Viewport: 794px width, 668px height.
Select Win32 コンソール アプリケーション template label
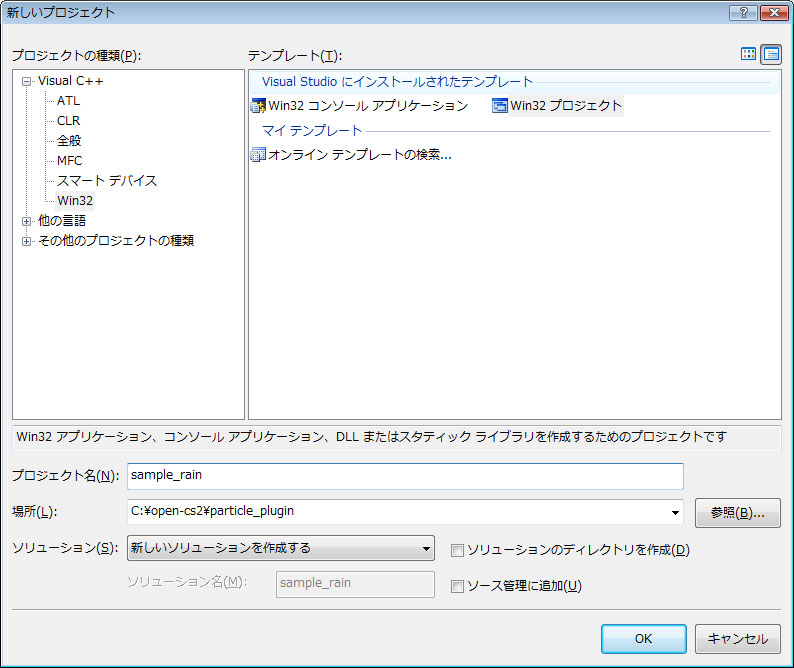click(368, 106)
